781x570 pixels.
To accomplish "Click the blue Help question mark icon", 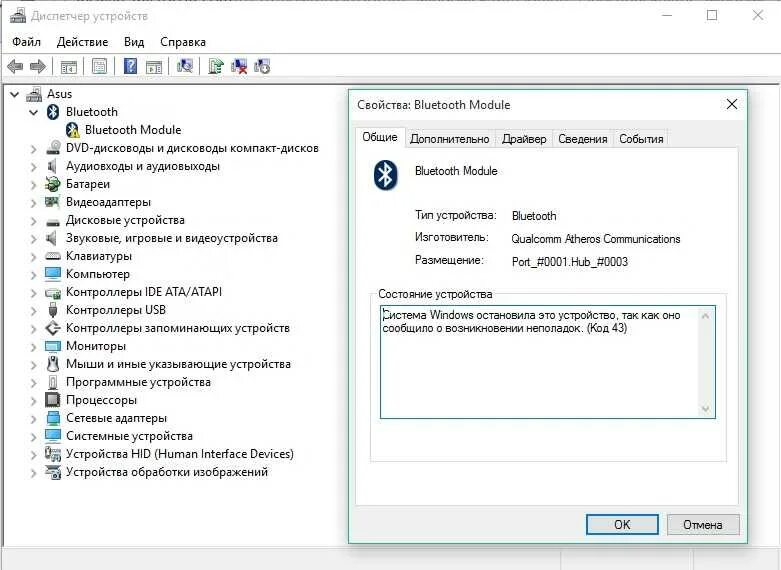I will (130, 66).
